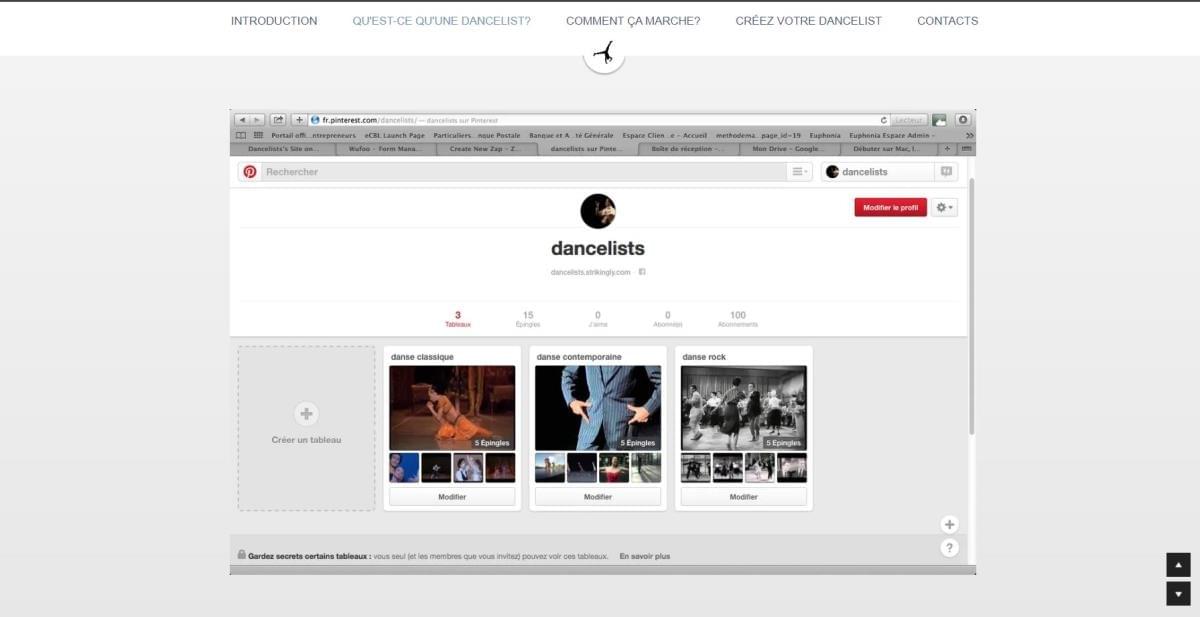Select the QU'EST-CE QU'UNE DANCELIST menu item
The image size is (1200, 617).
tap(441, 20)
